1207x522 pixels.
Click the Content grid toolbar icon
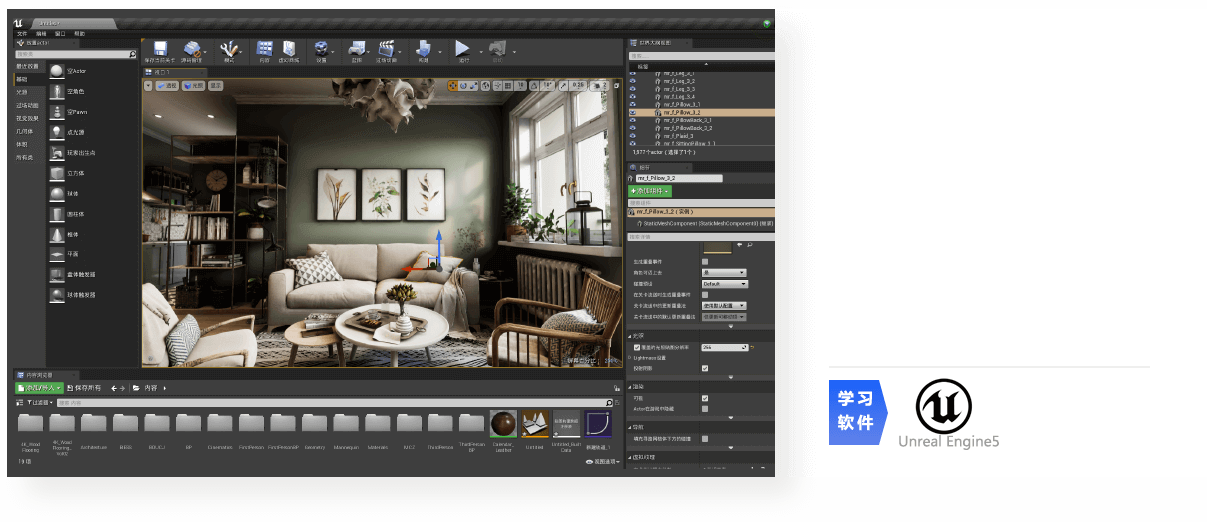tap(264, 49)
